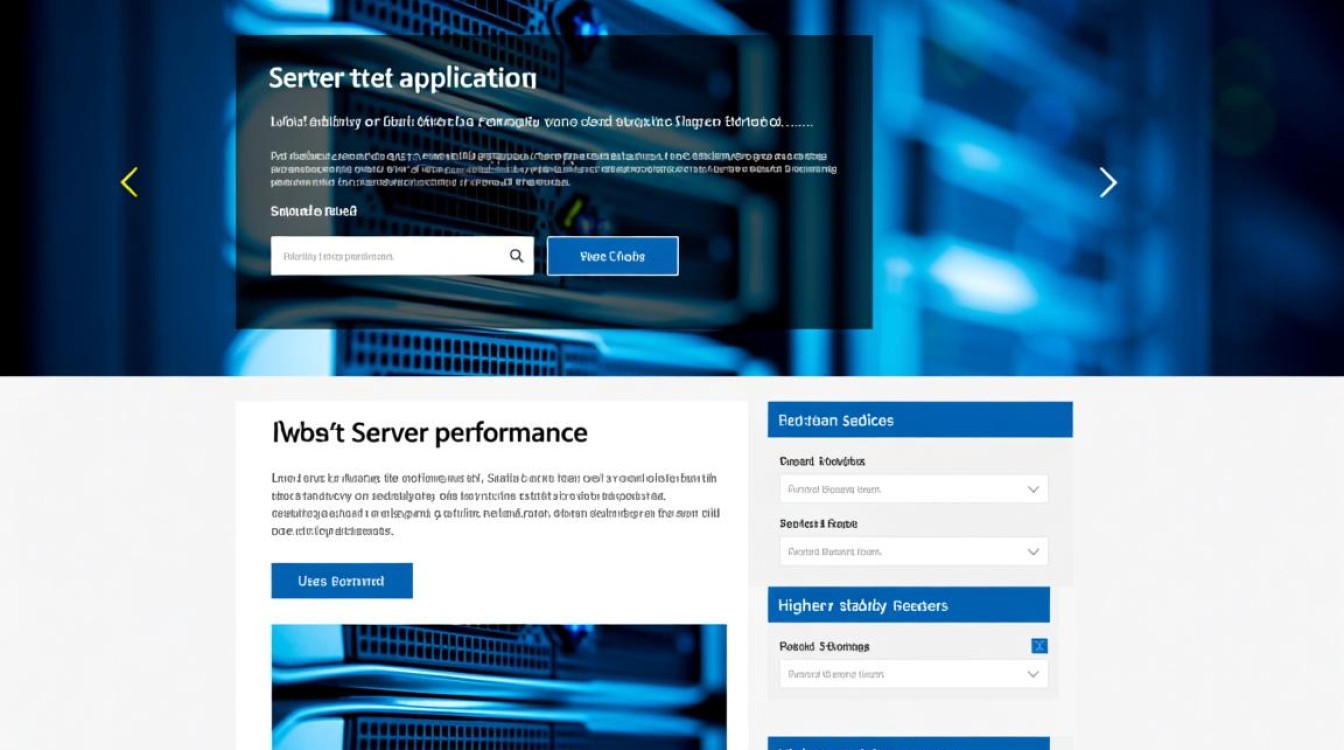
Task: Click the Cineard label above first dropdown
Action: (x=821, y=462)
